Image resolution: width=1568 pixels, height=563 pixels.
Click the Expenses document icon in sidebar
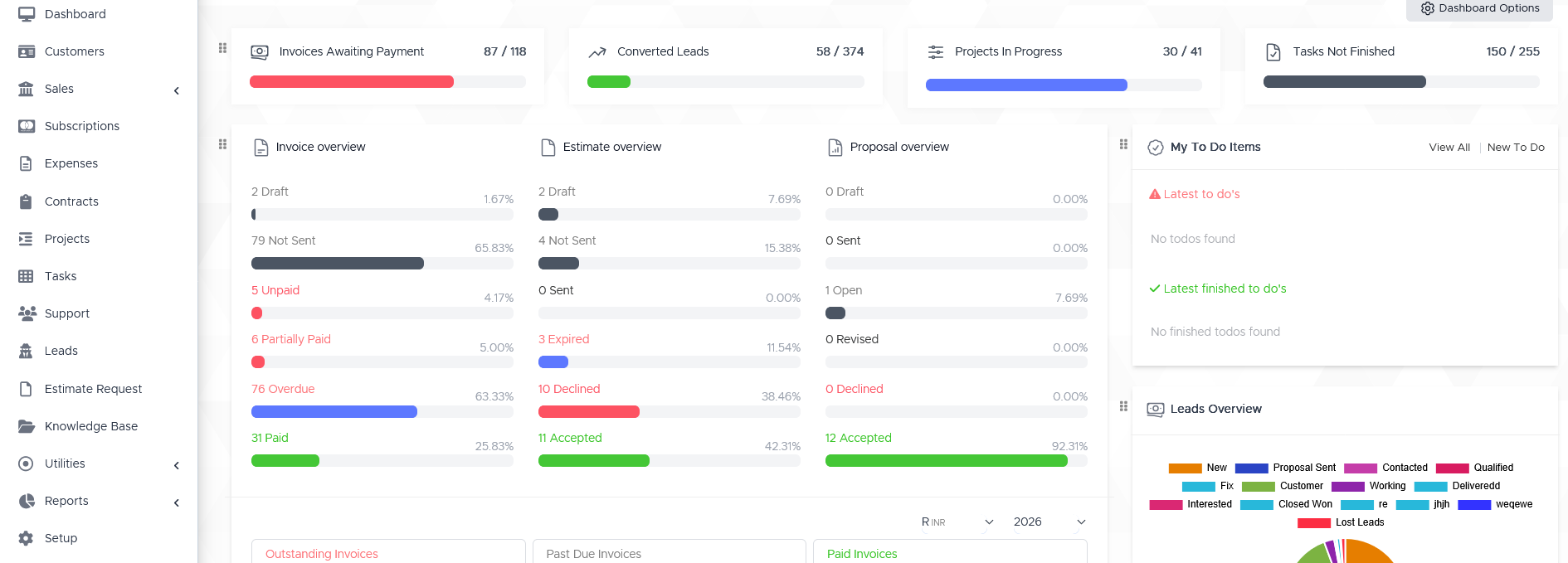pyautogui.click(x=27, y=163)
